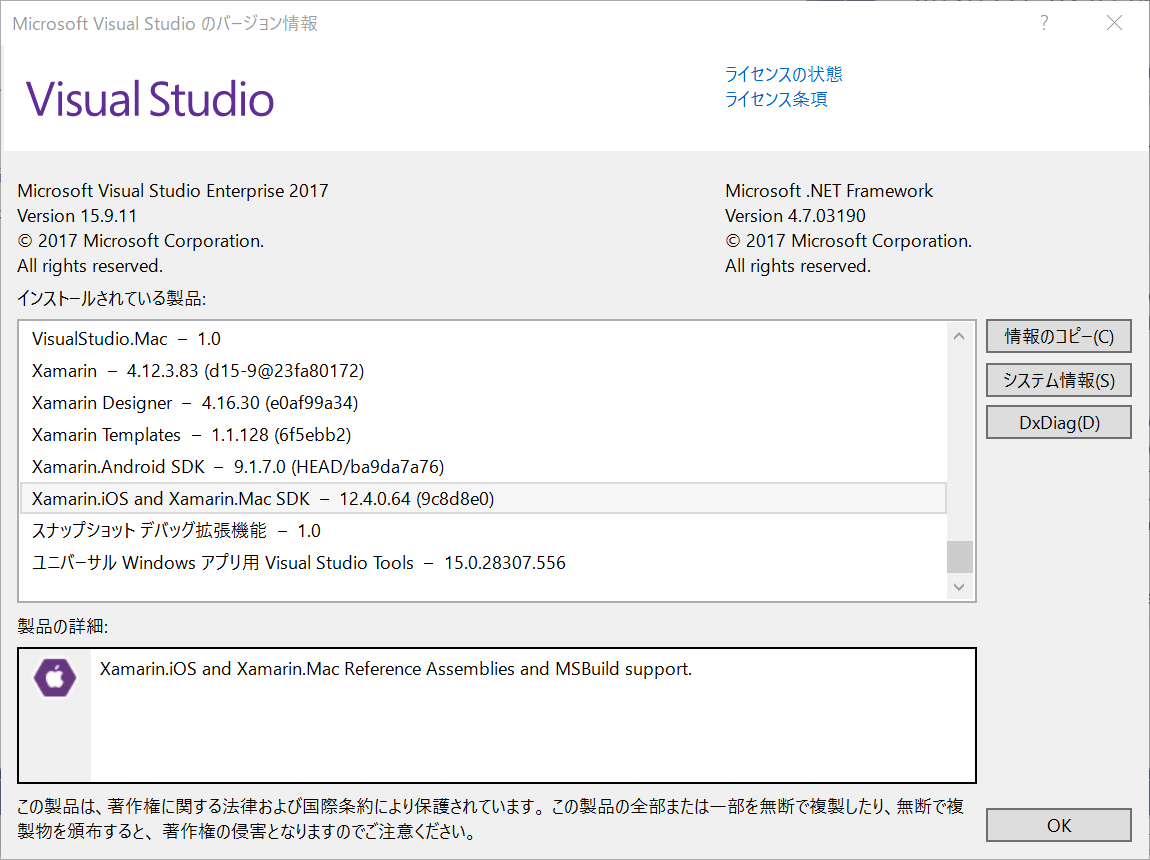Click the help question mark icon
Viewport: 1150px width, 860px height.
pos(1044,23)
